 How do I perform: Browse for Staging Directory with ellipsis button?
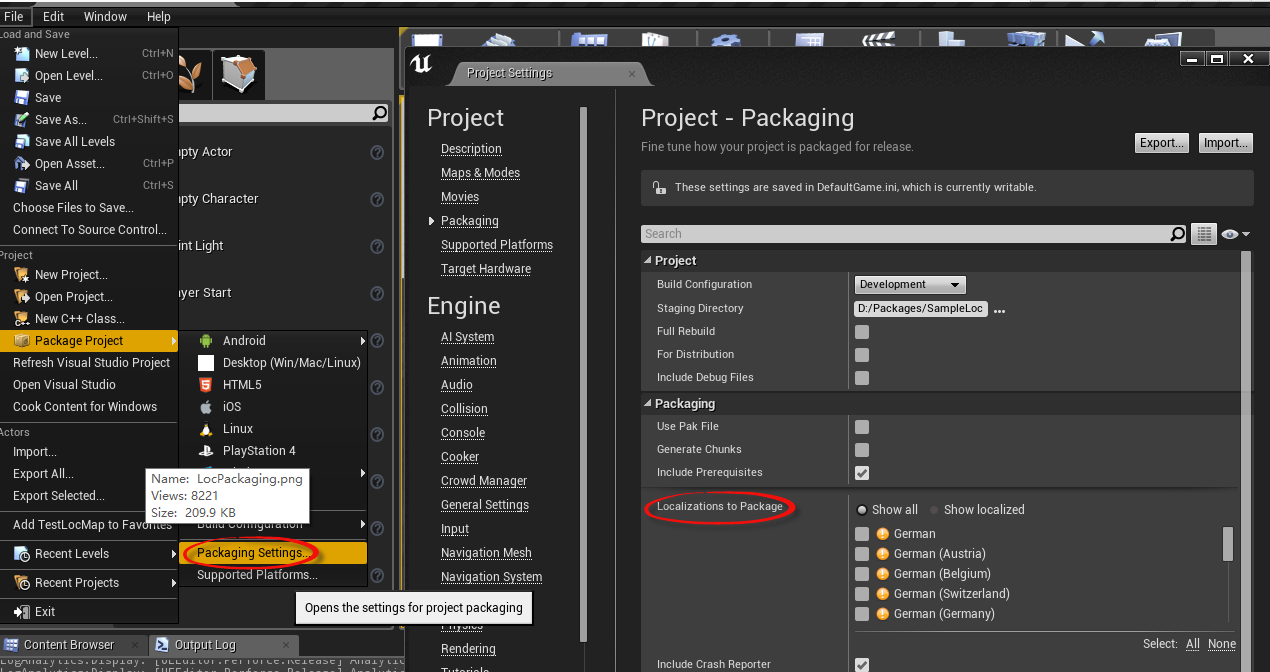pyautogui.click(x=999, y=310)
